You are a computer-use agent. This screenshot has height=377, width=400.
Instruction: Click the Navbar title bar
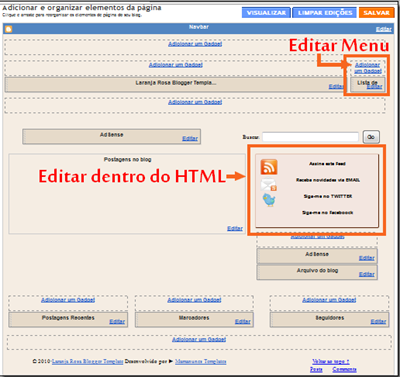point(199,28)
